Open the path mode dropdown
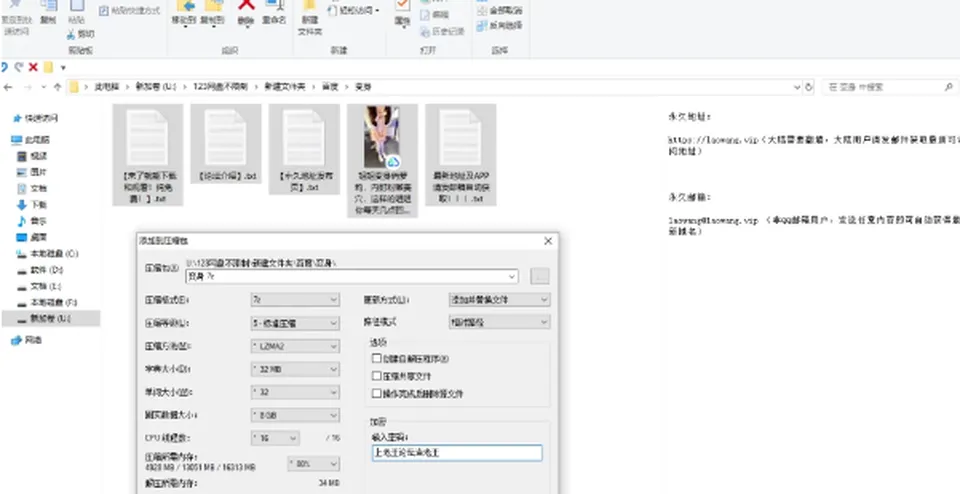The image size is (960, 494). pyautogui.click(x=500, y=322)
